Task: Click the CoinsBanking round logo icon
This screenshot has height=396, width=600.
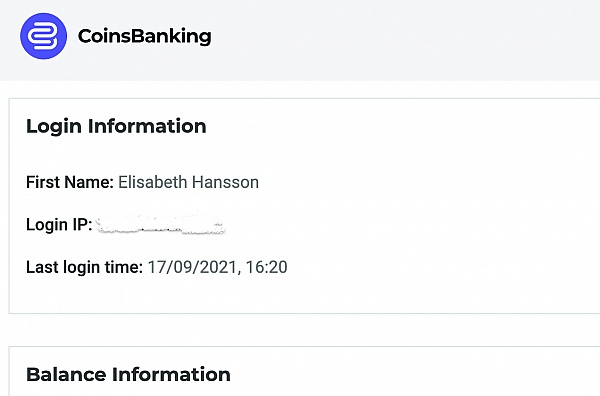Action: [43, 36]
